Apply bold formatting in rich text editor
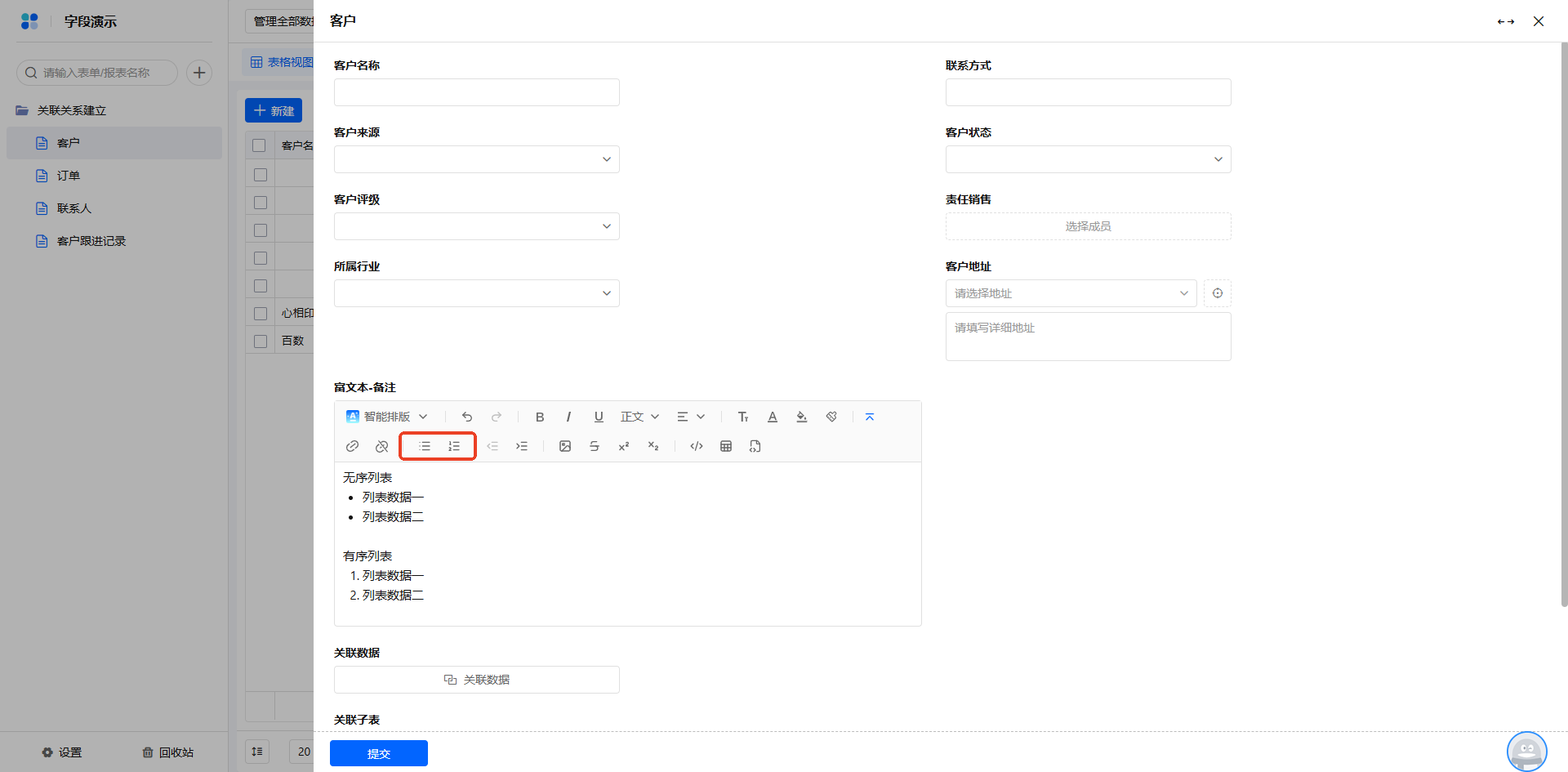The image size is (1568, 772). 540,417
